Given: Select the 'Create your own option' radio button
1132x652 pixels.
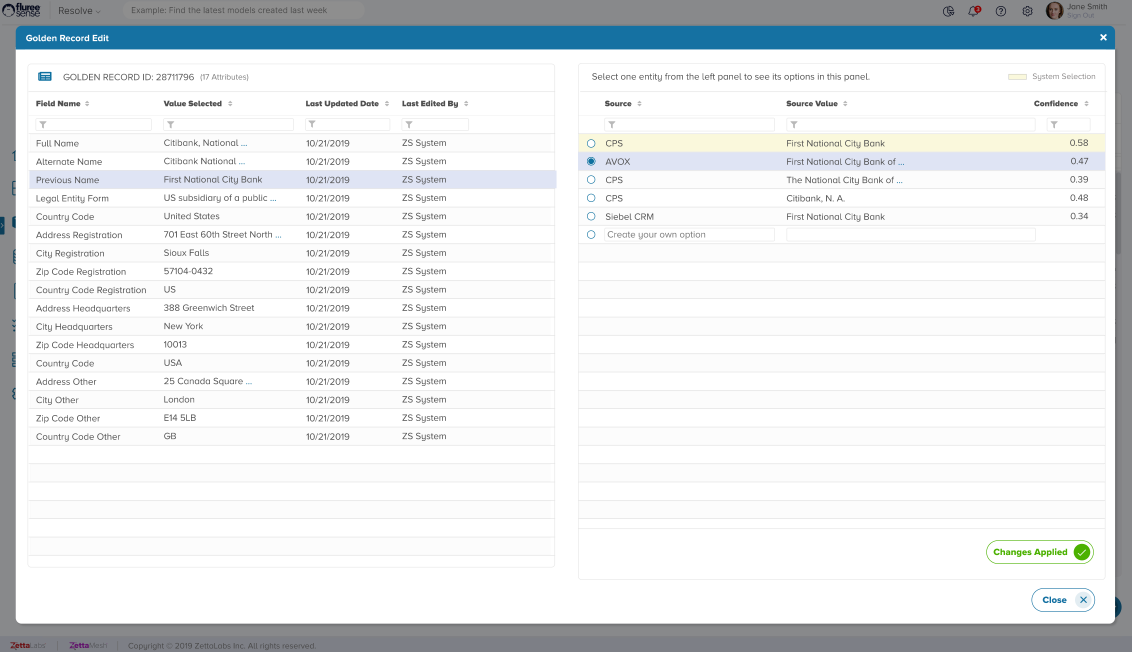Looking at the screenshot, I should pos(591,234).
